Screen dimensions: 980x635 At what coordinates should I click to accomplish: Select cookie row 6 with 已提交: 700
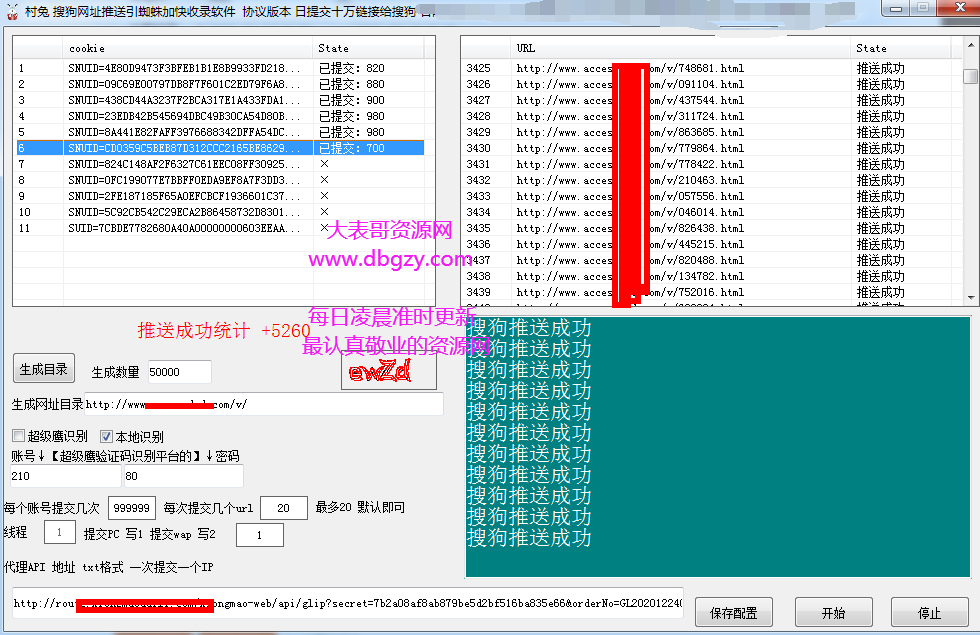click(x=220, y=148)
